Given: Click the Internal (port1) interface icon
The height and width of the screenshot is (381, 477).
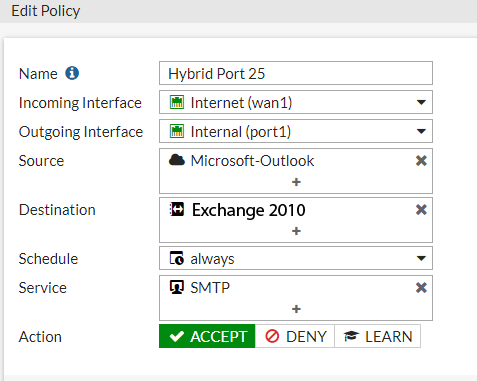Looking at the screenshot, I should (x=177, y=131).
